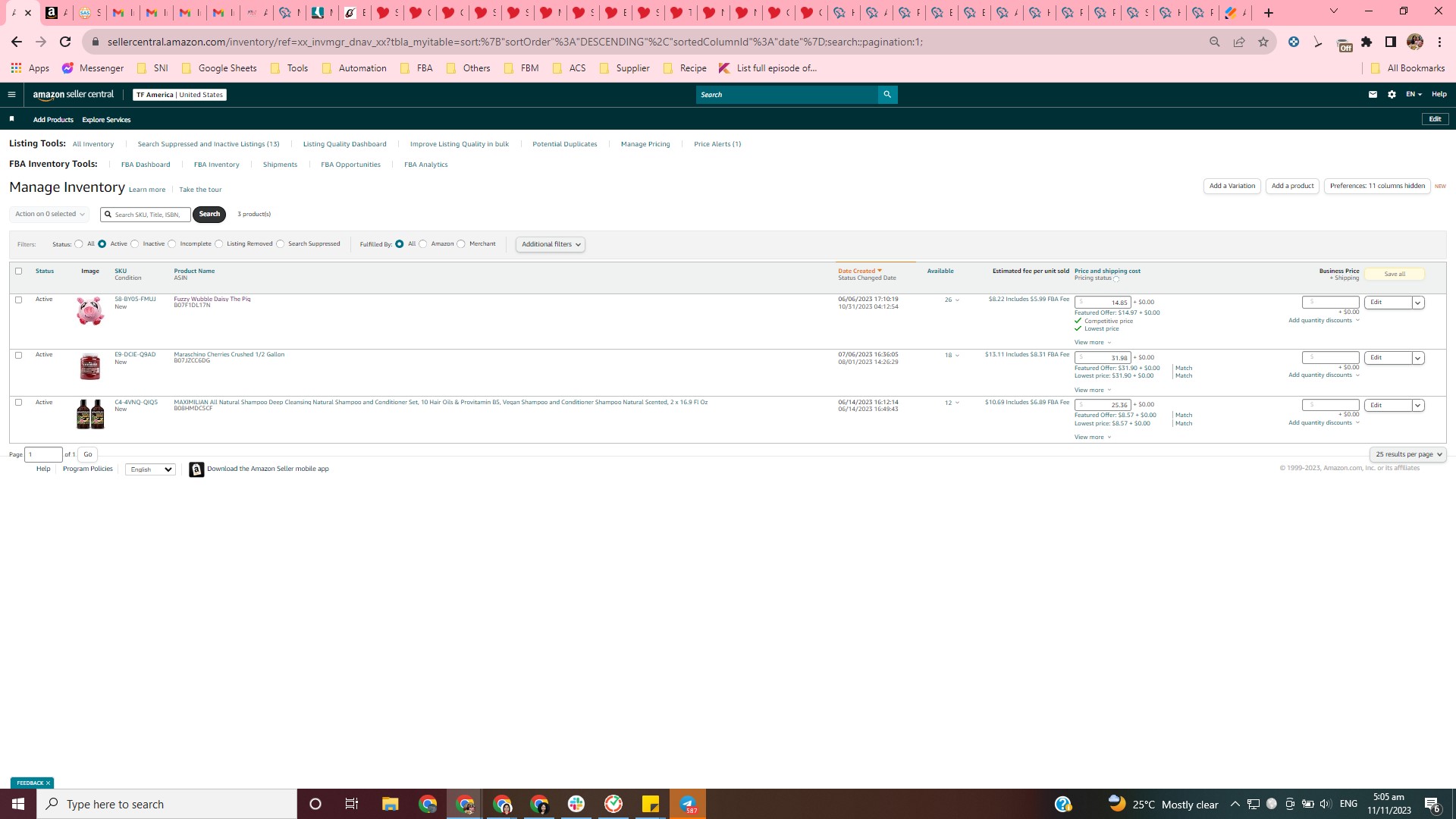Click the Amazon Seller mobile app icon
Image resolution: width=1456 pixels, height=819 pixels.
[196, 469]
